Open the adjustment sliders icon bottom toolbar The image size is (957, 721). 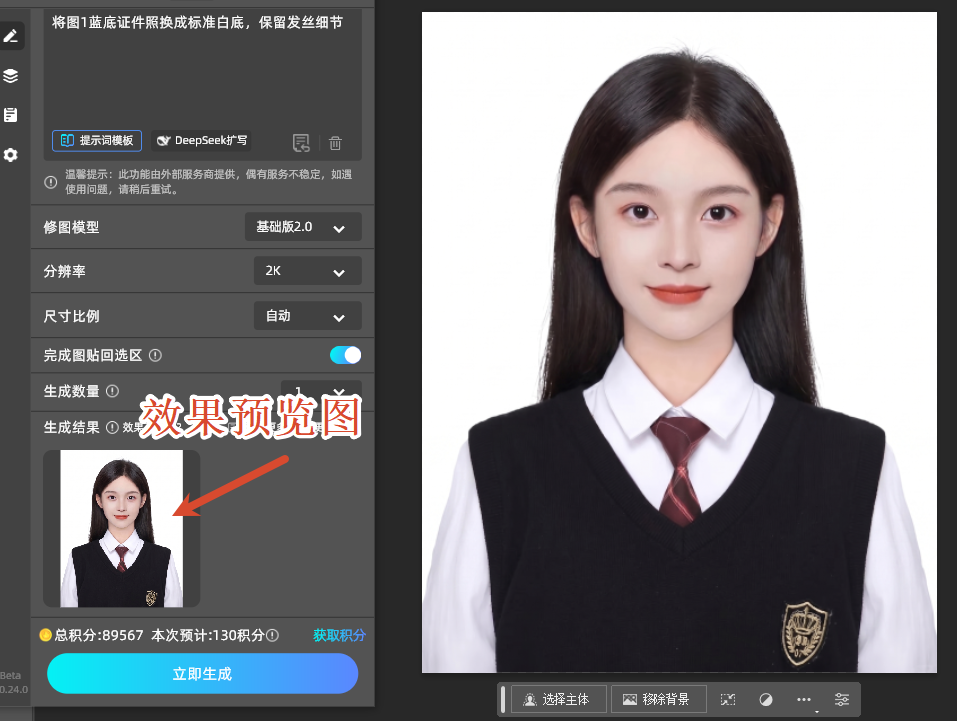coord(841,699)
